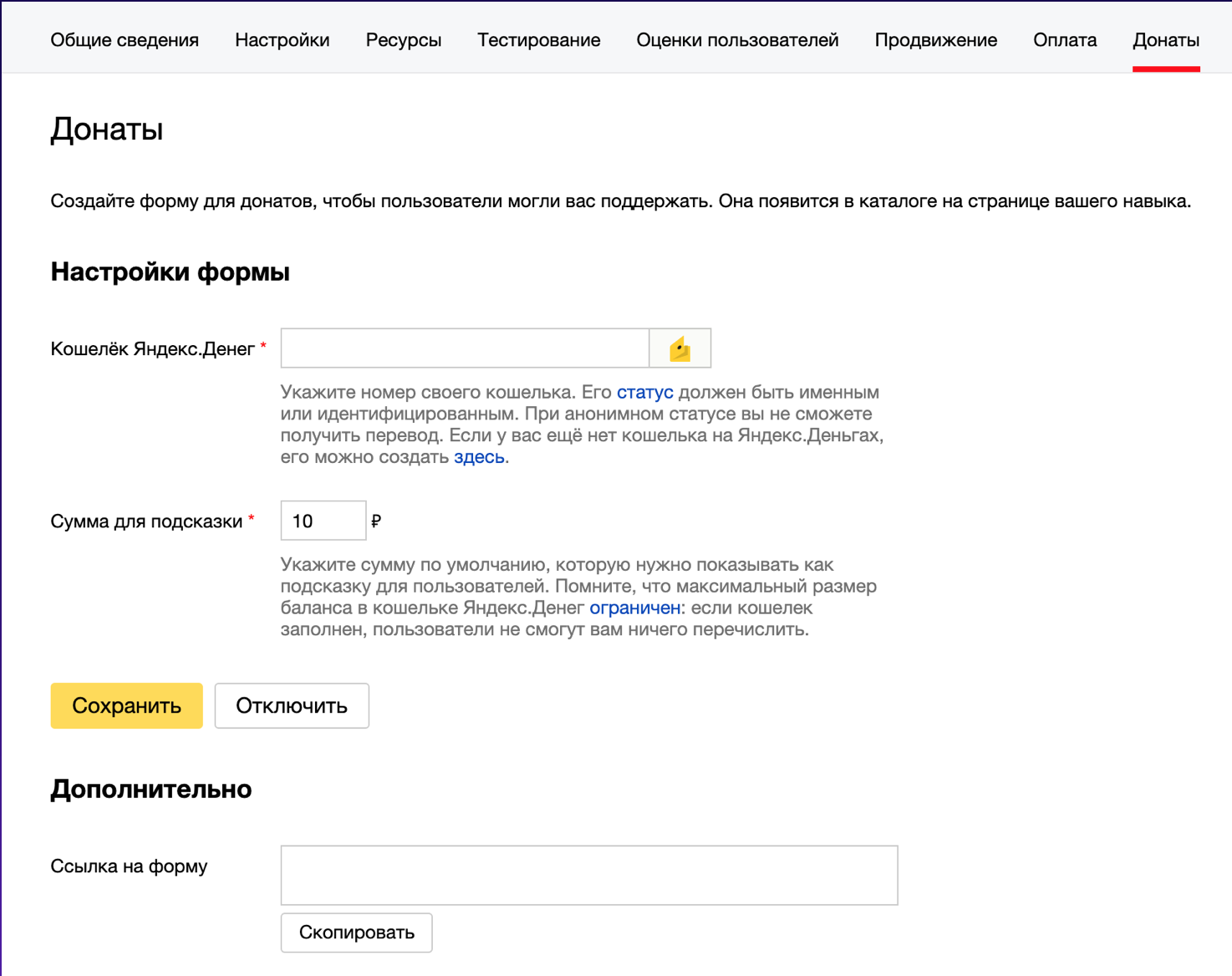Click the Сумма для подсказки label

click(x=146, y=521)
